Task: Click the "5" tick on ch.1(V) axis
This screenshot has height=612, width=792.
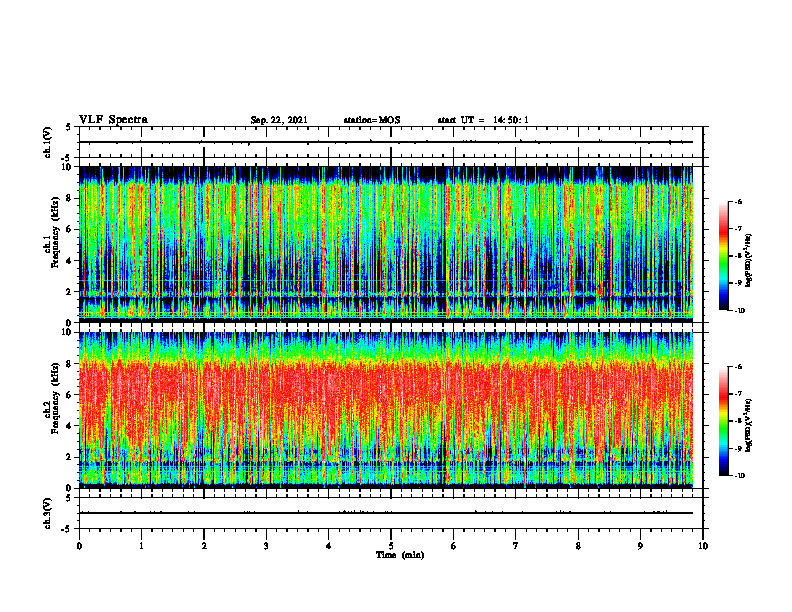Action: click(x=69, y=128)
